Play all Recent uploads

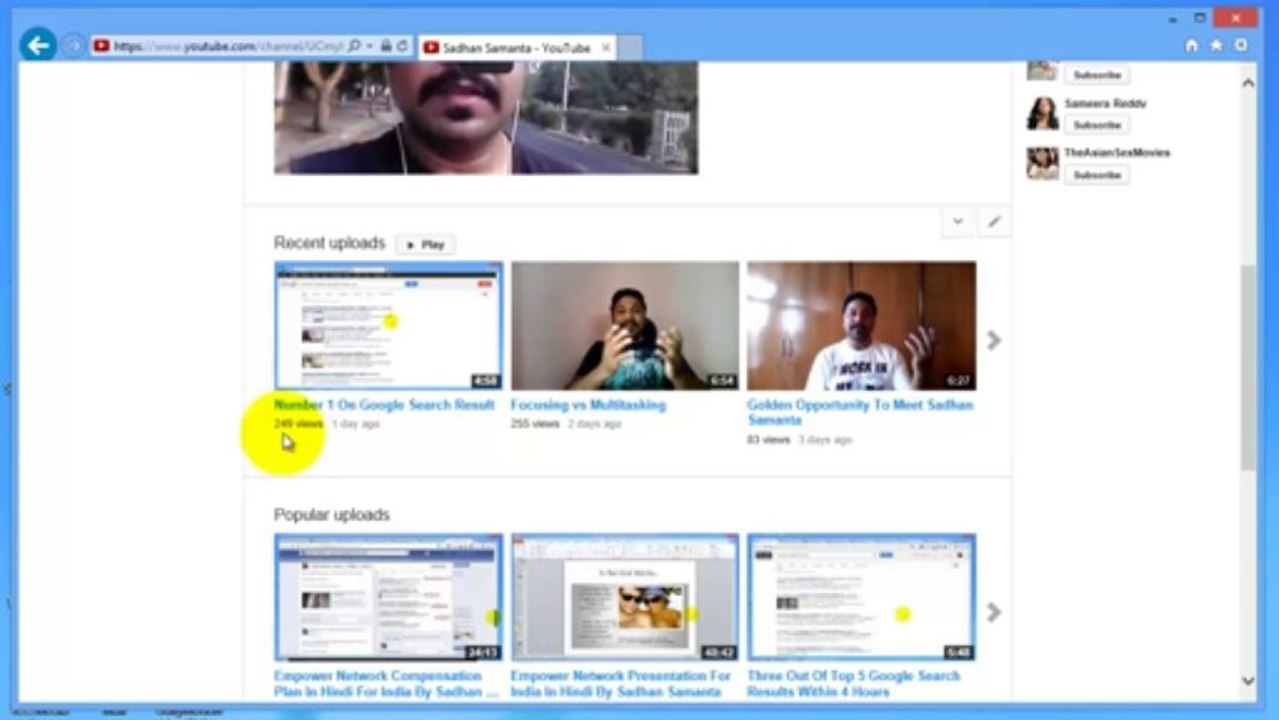click(426, 244)
